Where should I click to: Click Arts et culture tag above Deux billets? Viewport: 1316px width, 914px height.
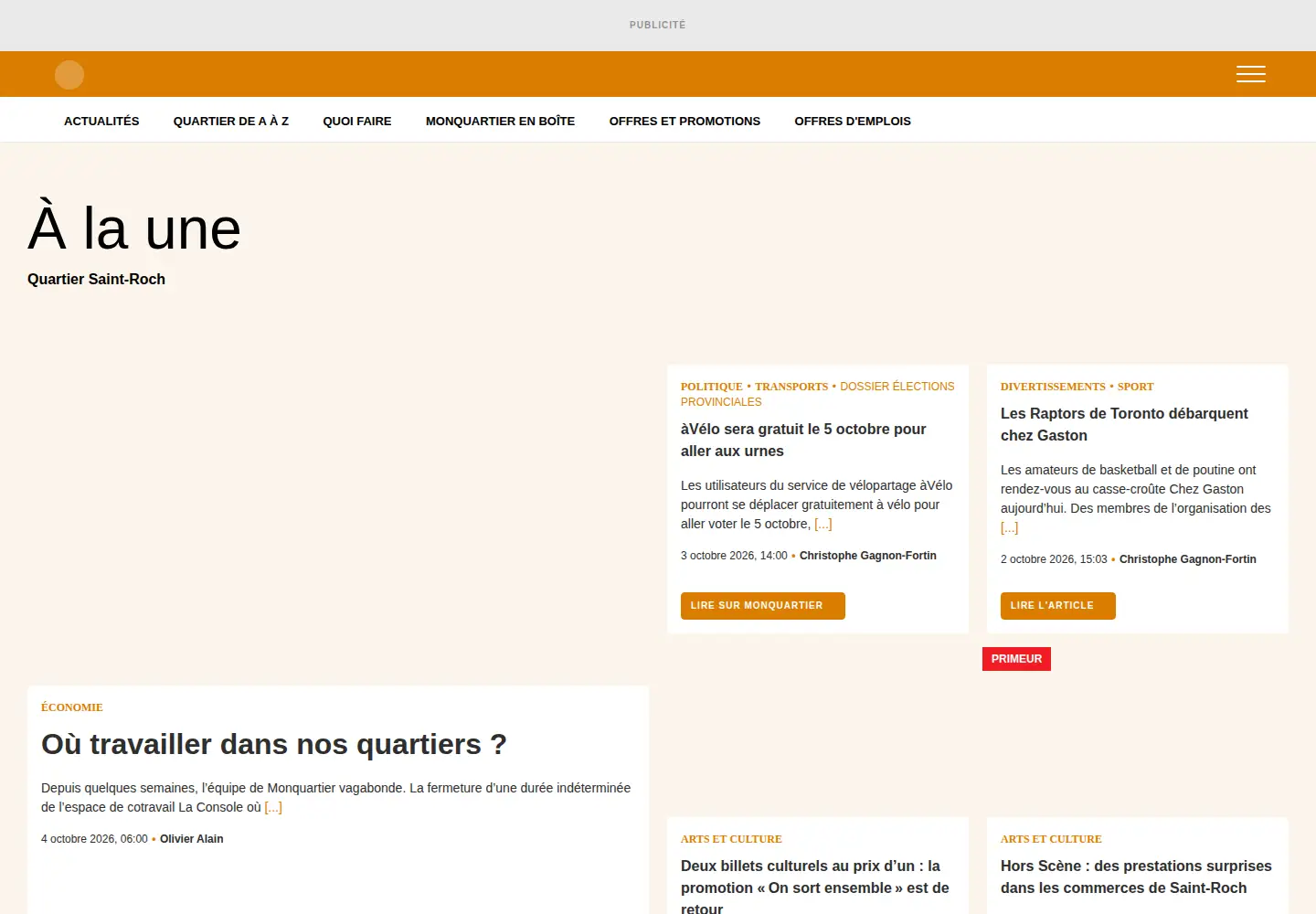tap(731, 839)
